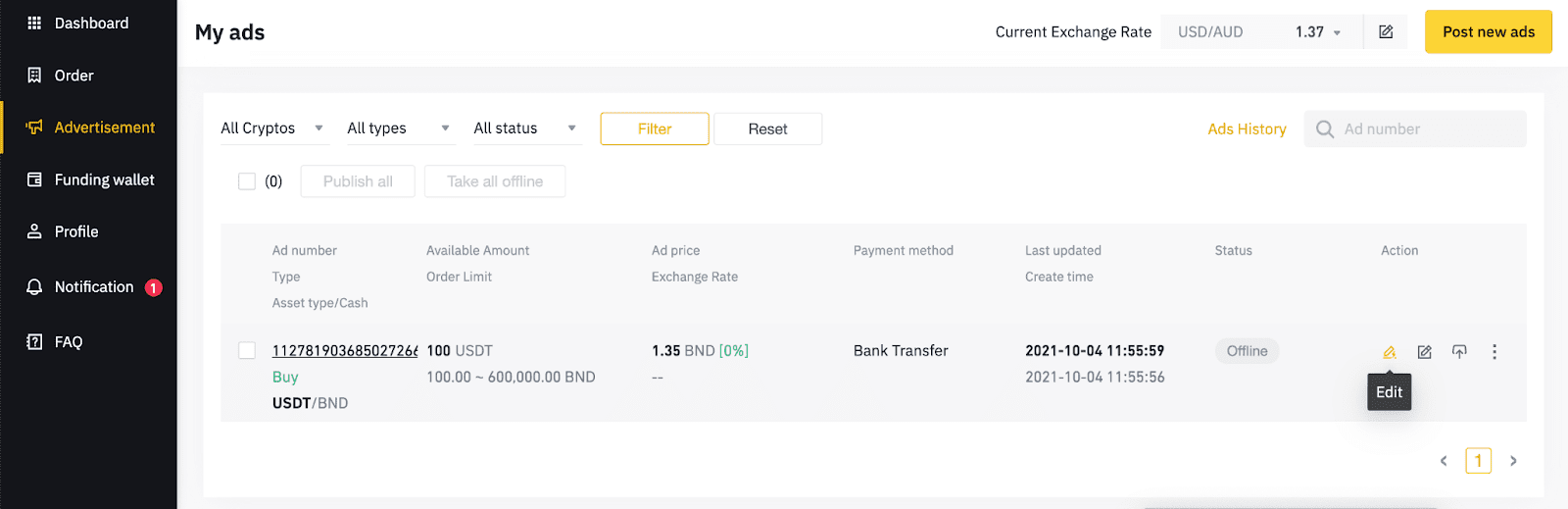Expand the All Cryptos dropdown

tap(273, 128)
